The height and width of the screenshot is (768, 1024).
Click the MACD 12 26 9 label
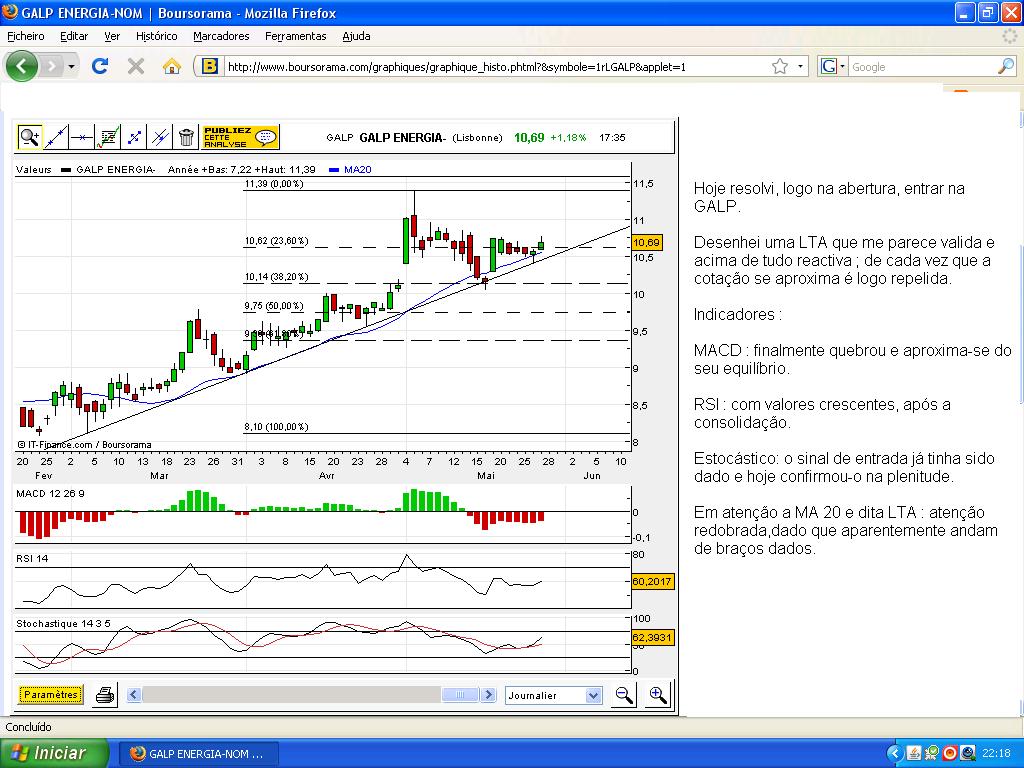[50, 493]
